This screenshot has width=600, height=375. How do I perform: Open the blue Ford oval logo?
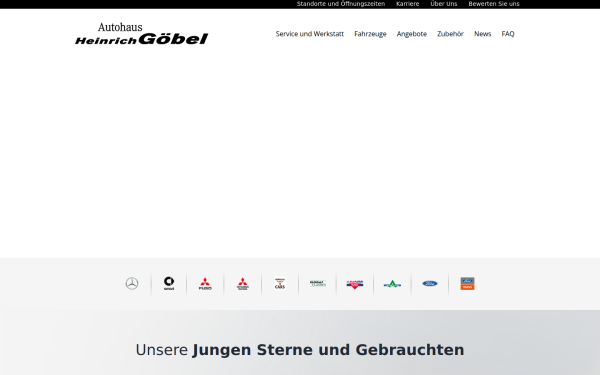click(x=430, y=284)
